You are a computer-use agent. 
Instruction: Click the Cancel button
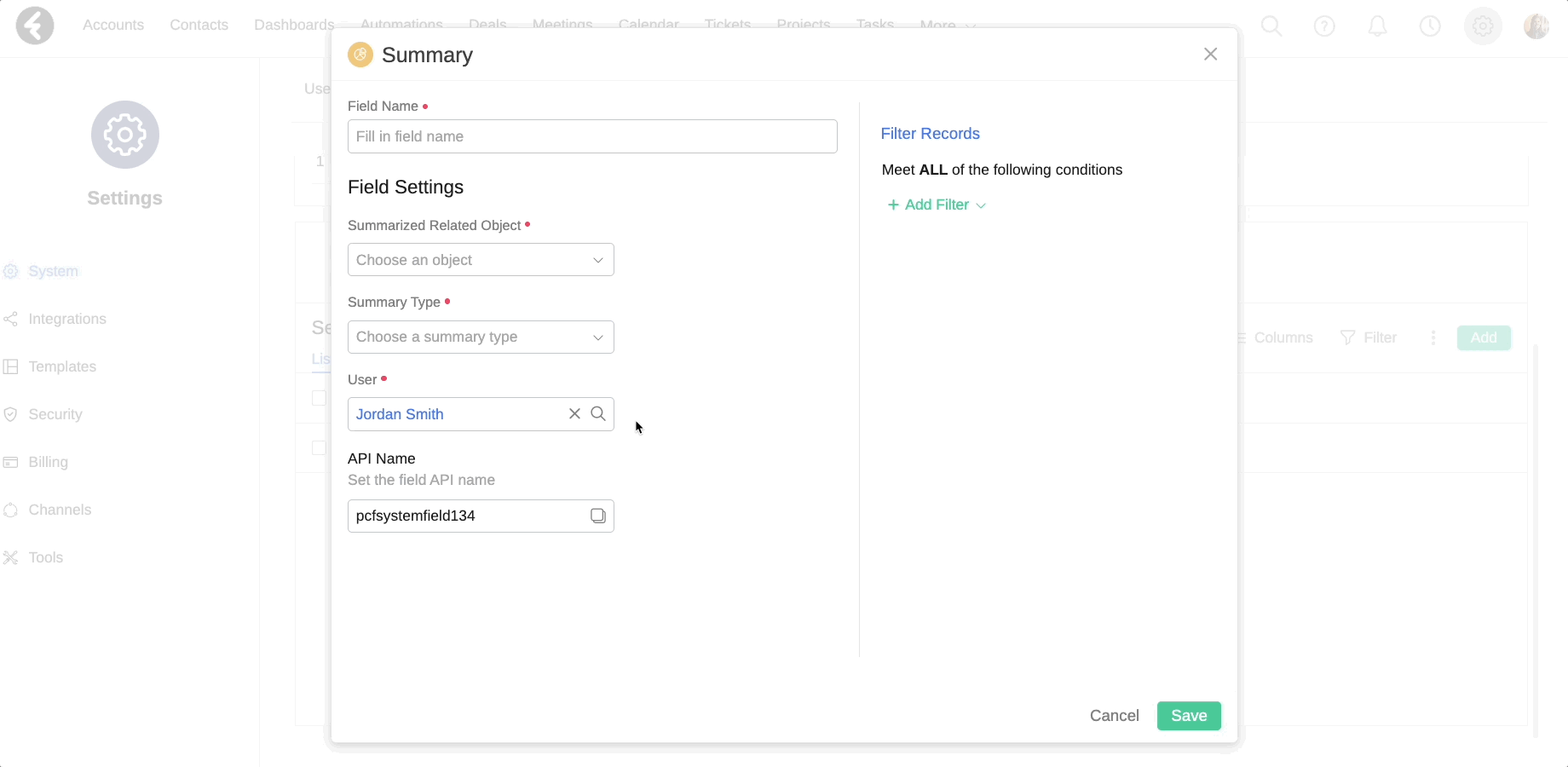coord(1114,716)
